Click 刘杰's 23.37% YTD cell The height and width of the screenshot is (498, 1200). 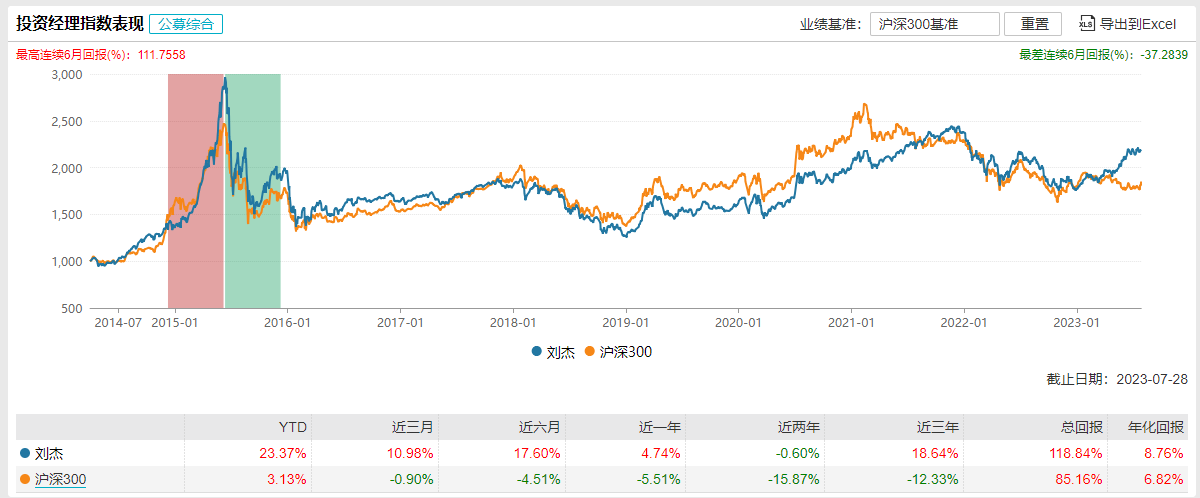tap(286, 453)
